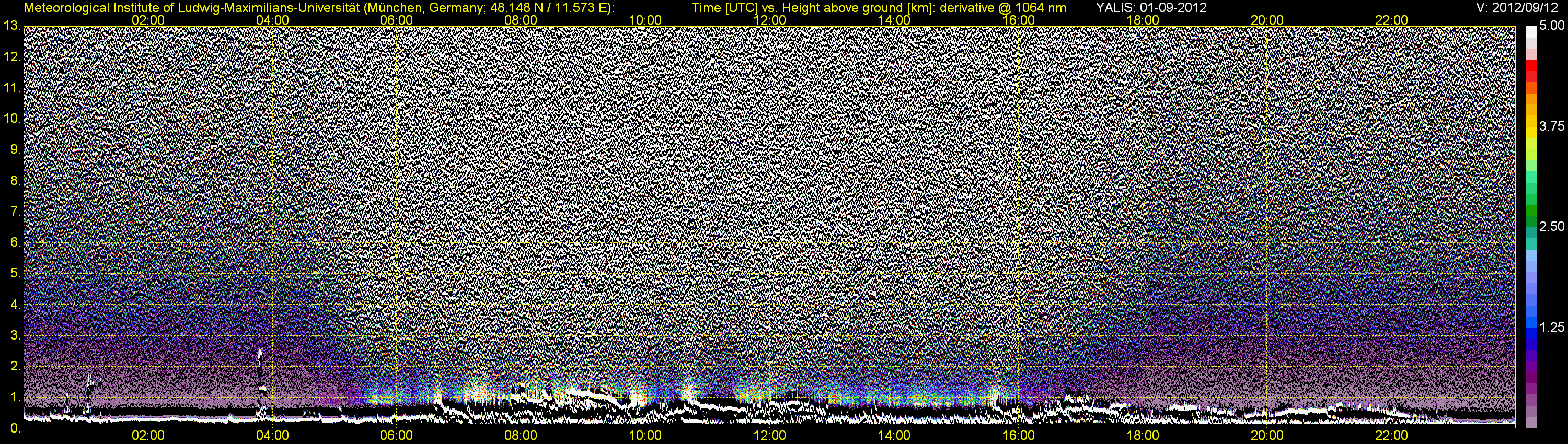Click the 14:00 label on the upper time axis
This screenshot has width=1568, height=444.
(894, 20)
